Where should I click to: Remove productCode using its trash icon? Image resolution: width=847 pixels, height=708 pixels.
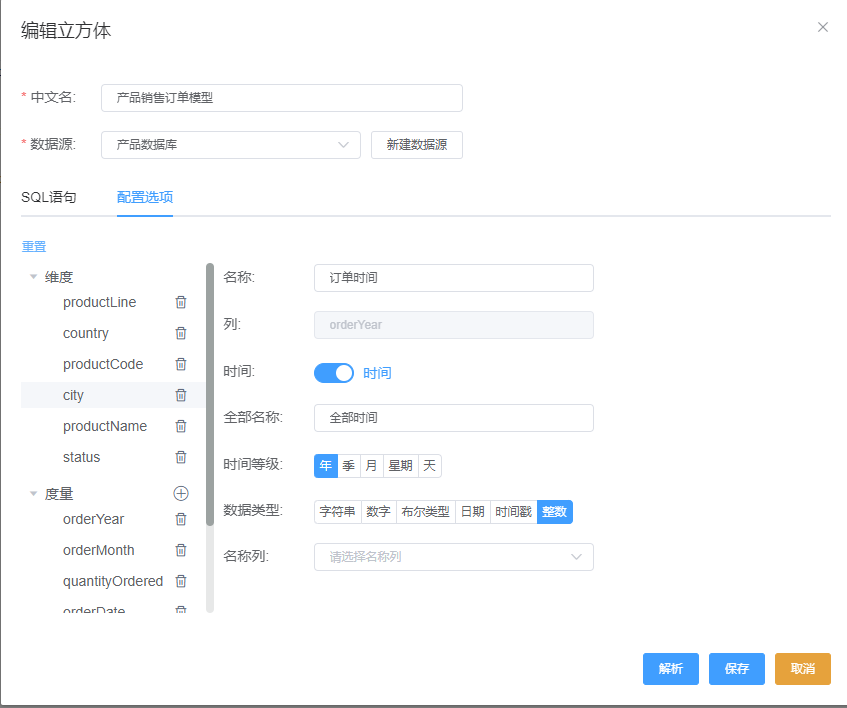181,364
